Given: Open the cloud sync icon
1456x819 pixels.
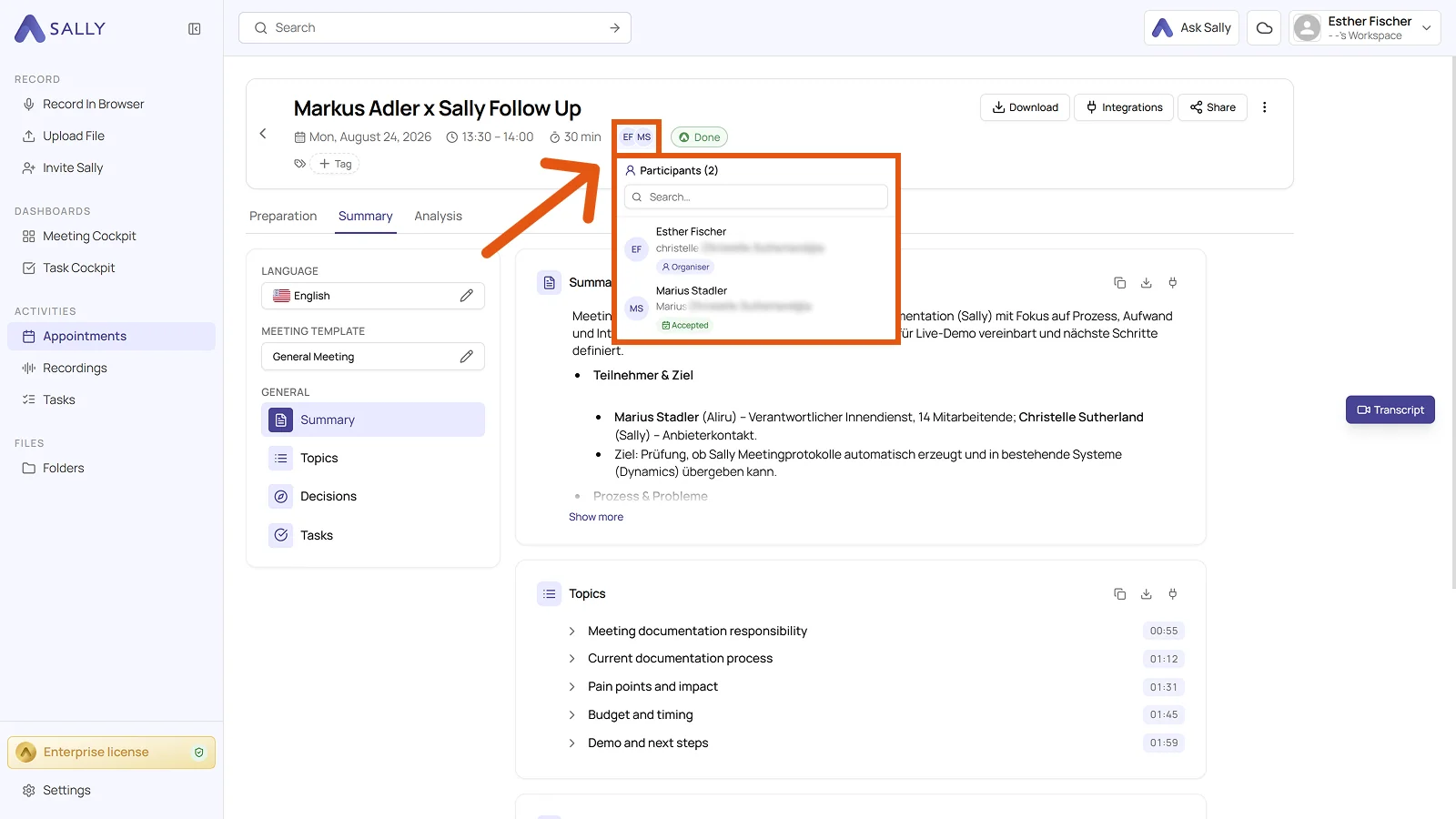Looking at the screenshot, I should pos(1264,28).
